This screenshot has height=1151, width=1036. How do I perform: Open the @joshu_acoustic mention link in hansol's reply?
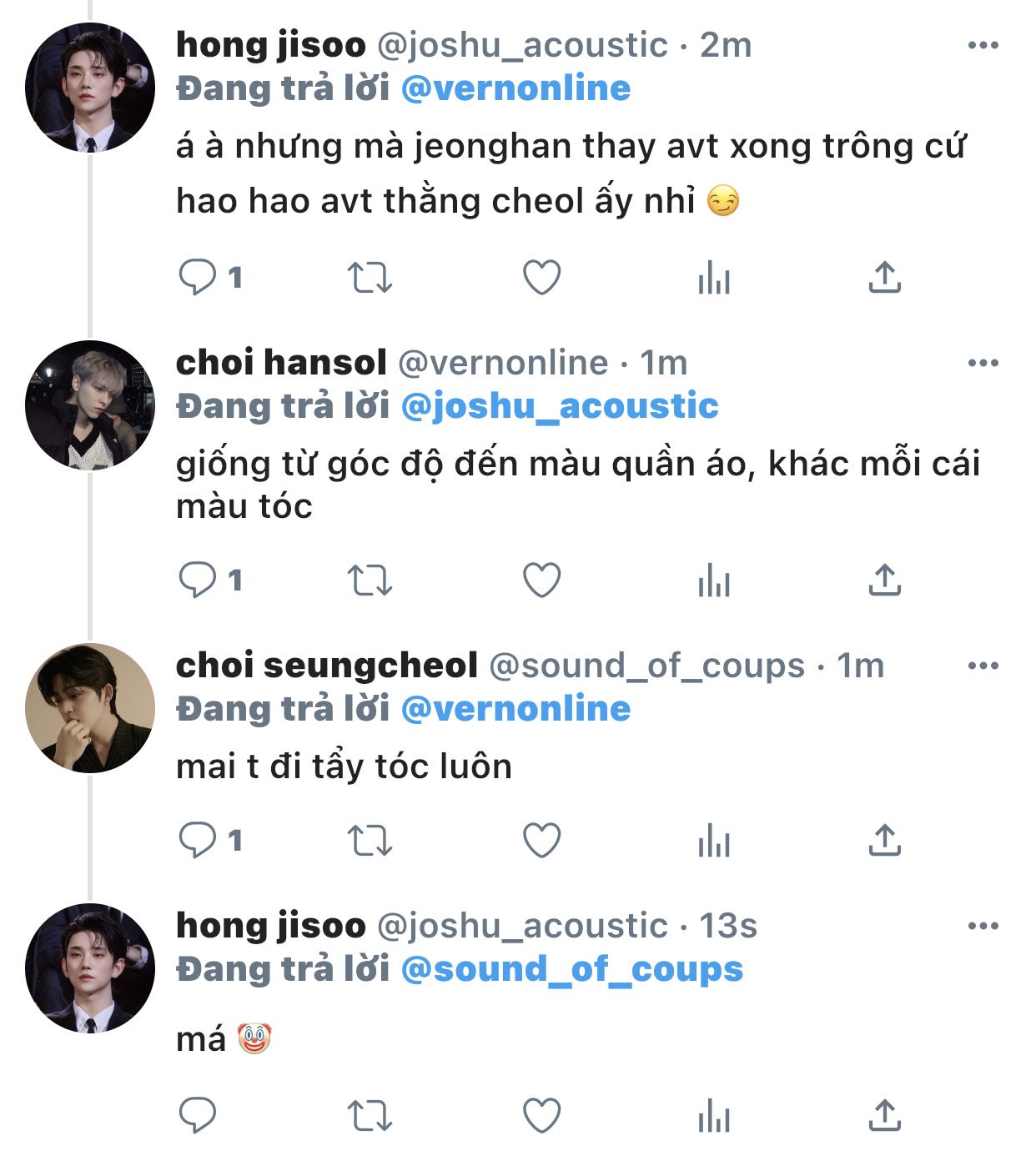point(560,406)
